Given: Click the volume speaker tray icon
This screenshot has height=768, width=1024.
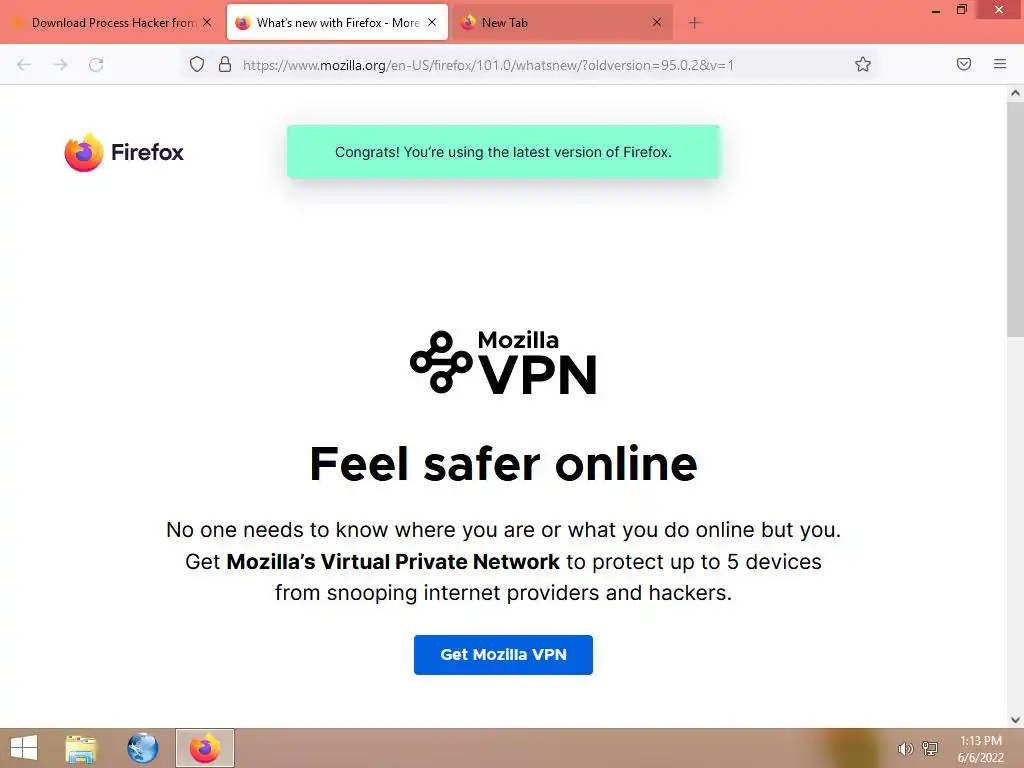Looking at the screenshot, I should tap(905, 749).
